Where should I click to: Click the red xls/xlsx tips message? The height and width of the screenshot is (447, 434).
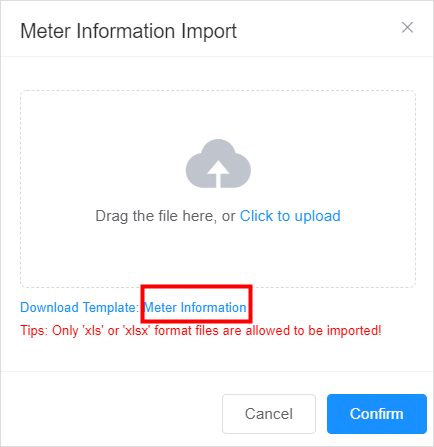click(201, 331)
